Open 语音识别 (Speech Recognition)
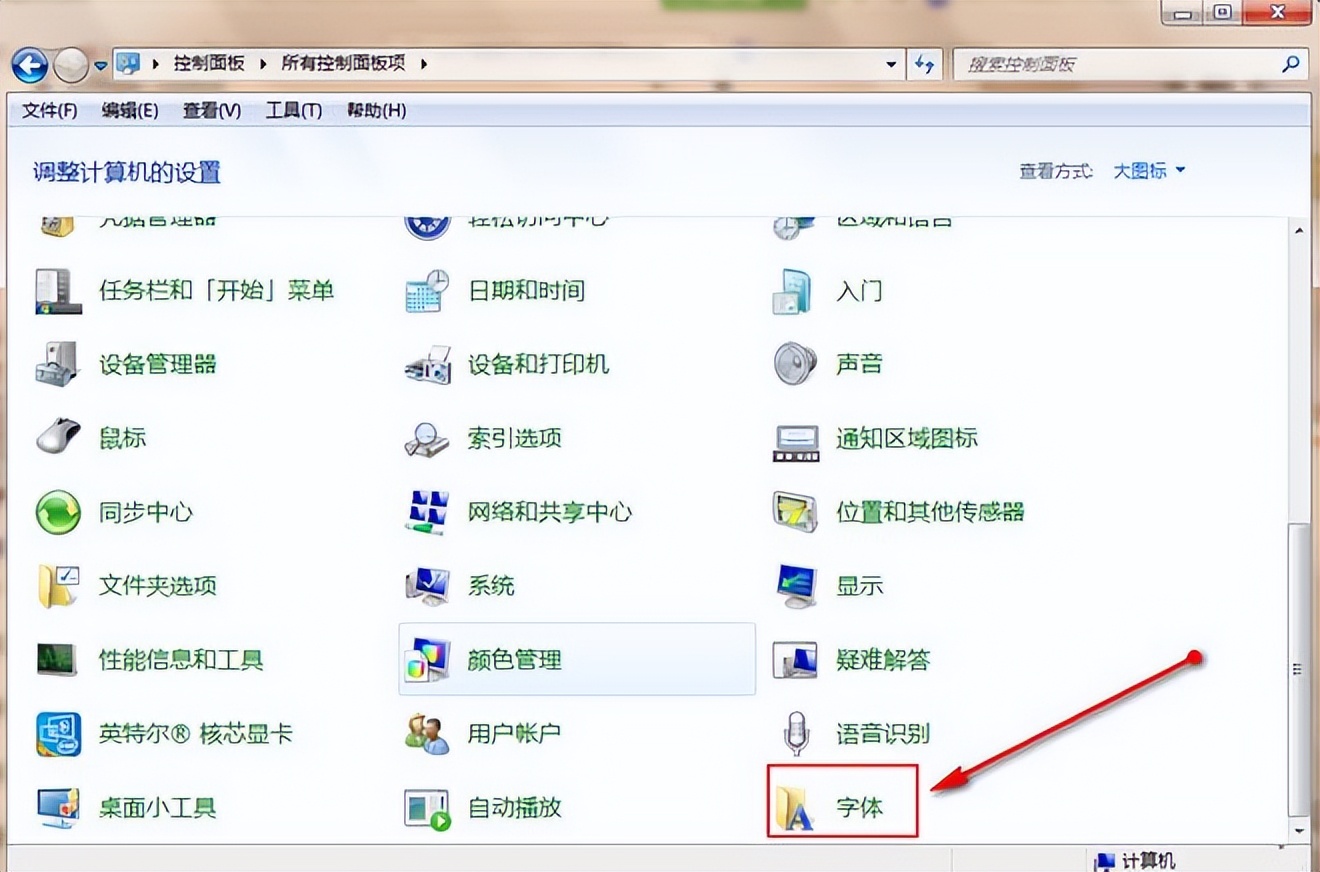 point(886,734)
